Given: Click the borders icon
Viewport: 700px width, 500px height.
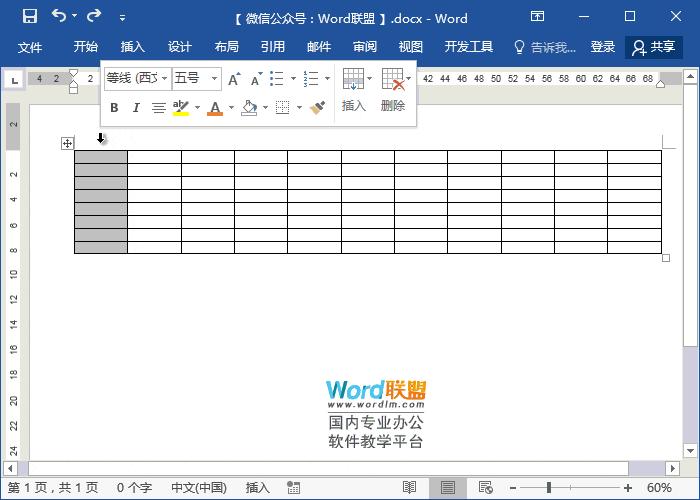Looking at the screenshot, I should pyautogui.click(x=283, y=108).
